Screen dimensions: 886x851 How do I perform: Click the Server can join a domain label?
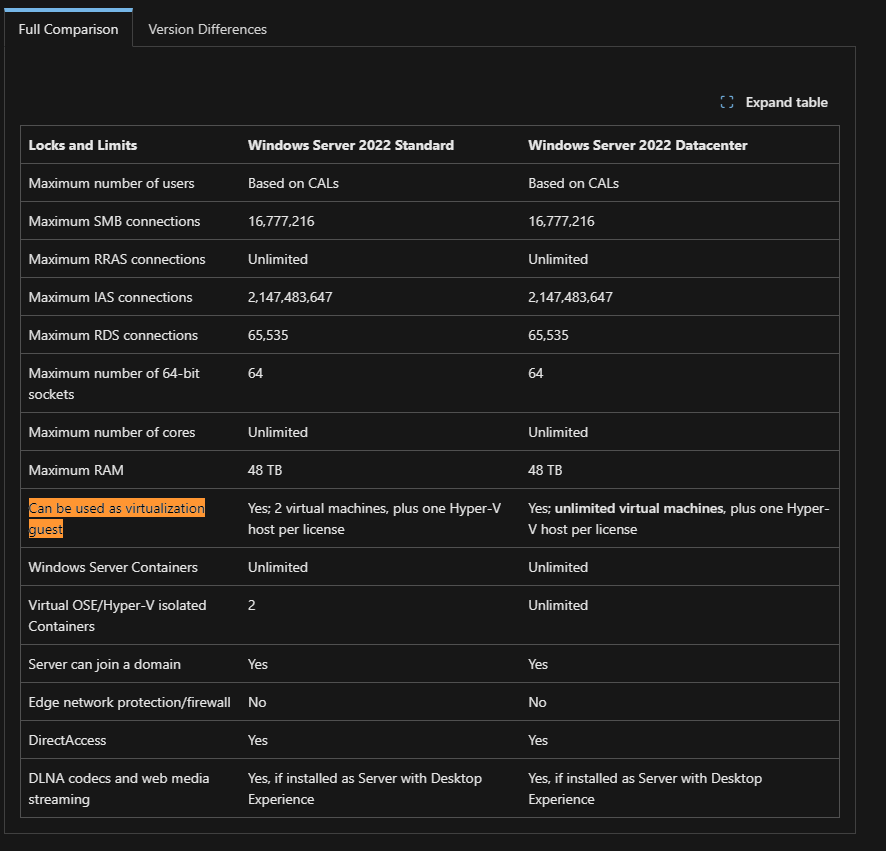[105, 664]
